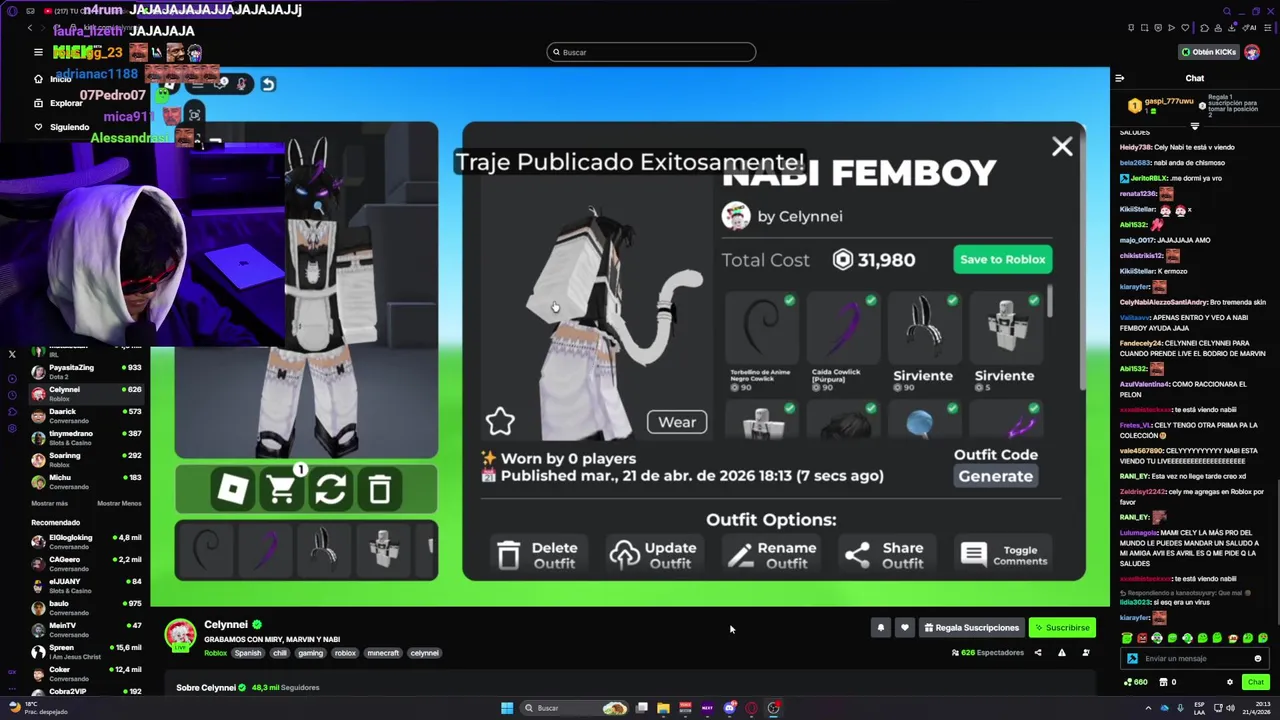The height and width of the screenshot is (720, 1280).
Task: Click the Wear button on the outfit preview
Action: click(x=677, y=422)
